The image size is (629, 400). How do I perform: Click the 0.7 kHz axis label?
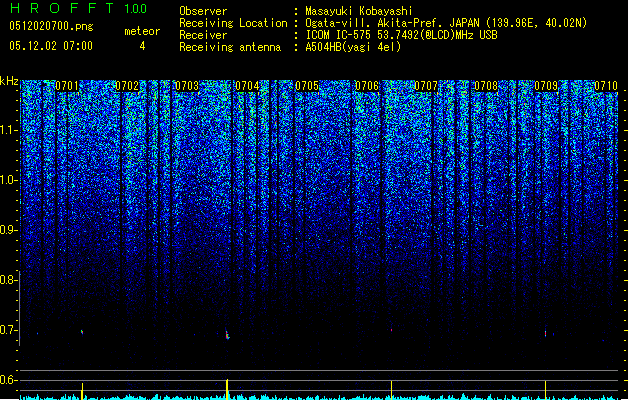click(8, 330)
